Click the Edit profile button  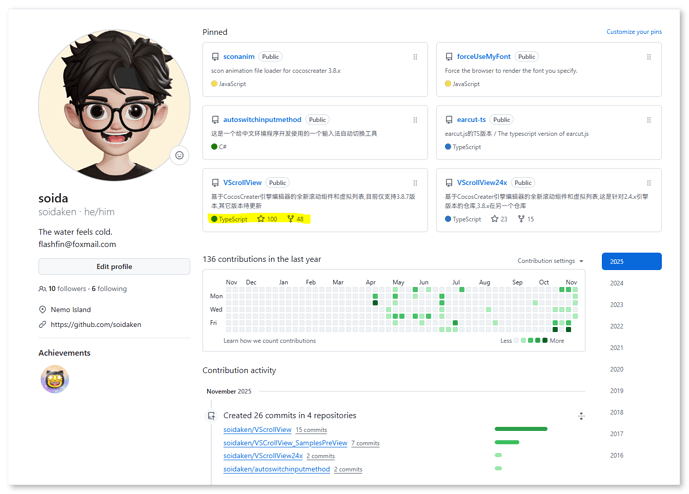(x=114, y=266)
